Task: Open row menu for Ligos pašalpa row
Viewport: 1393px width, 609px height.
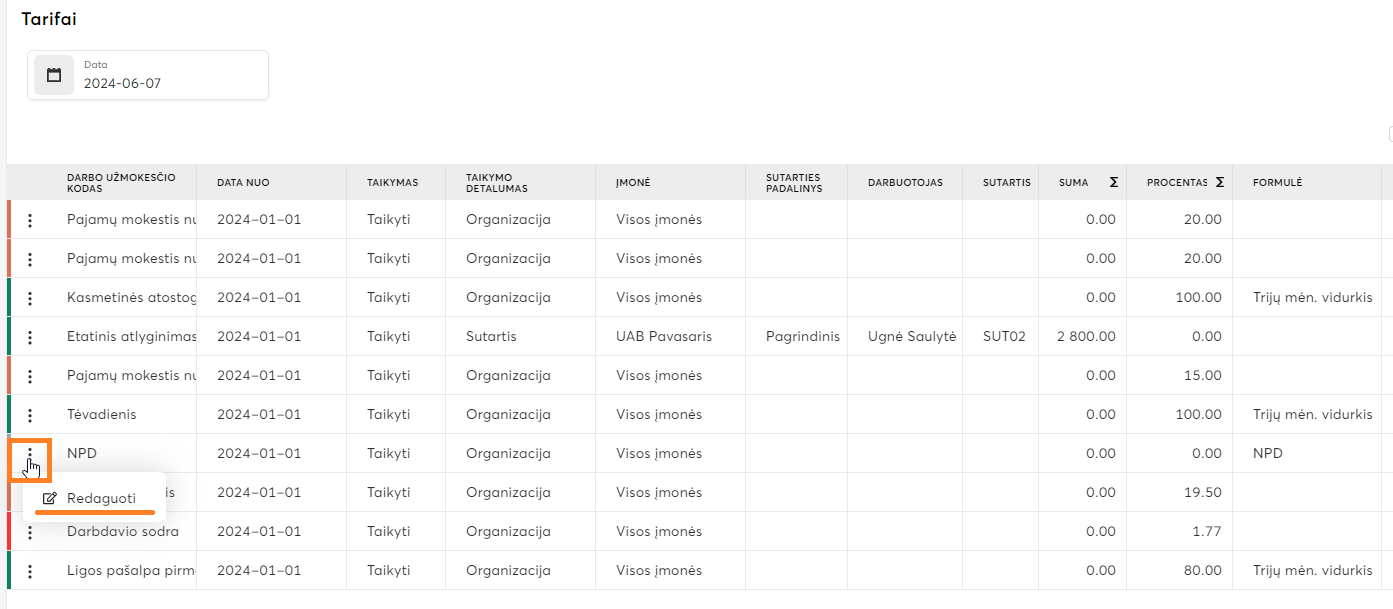Action: click(x=30, y=571)
